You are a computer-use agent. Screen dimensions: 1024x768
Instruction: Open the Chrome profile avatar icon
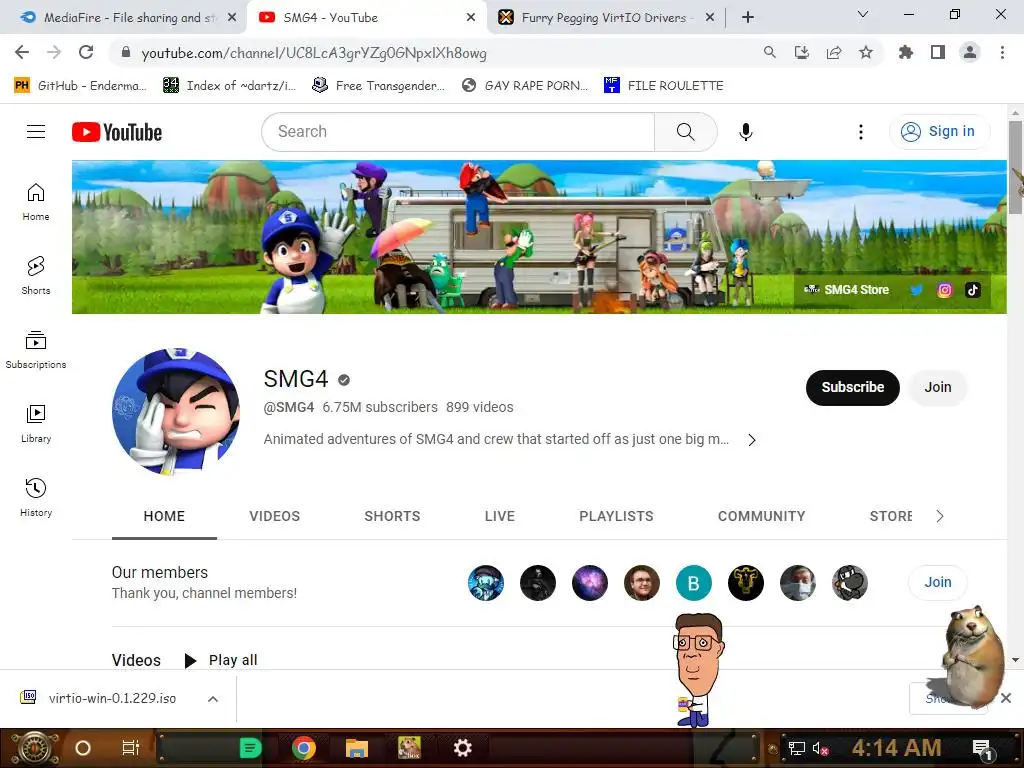coord(970,52)
